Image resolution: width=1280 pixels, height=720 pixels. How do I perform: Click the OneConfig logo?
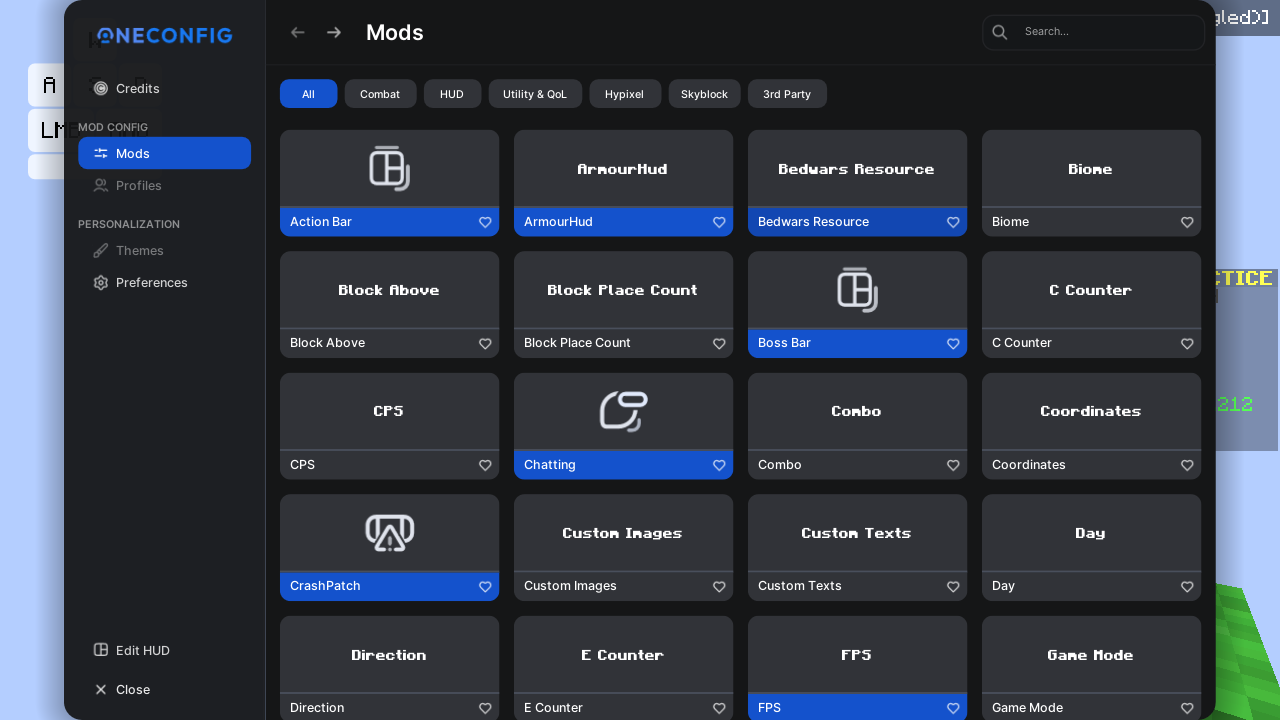[x=165, y=35]
